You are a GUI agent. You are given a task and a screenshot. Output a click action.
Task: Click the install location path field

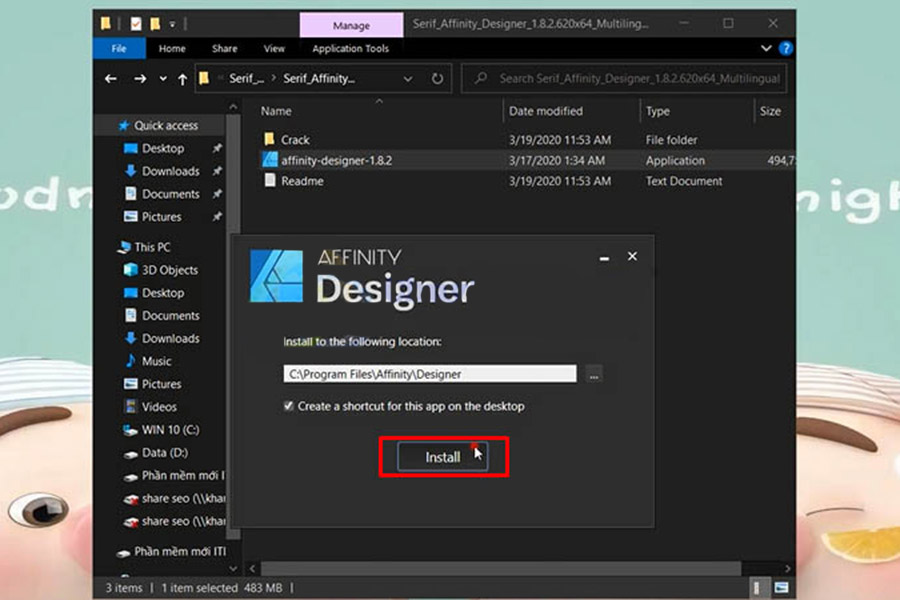[x=430, y=374]
